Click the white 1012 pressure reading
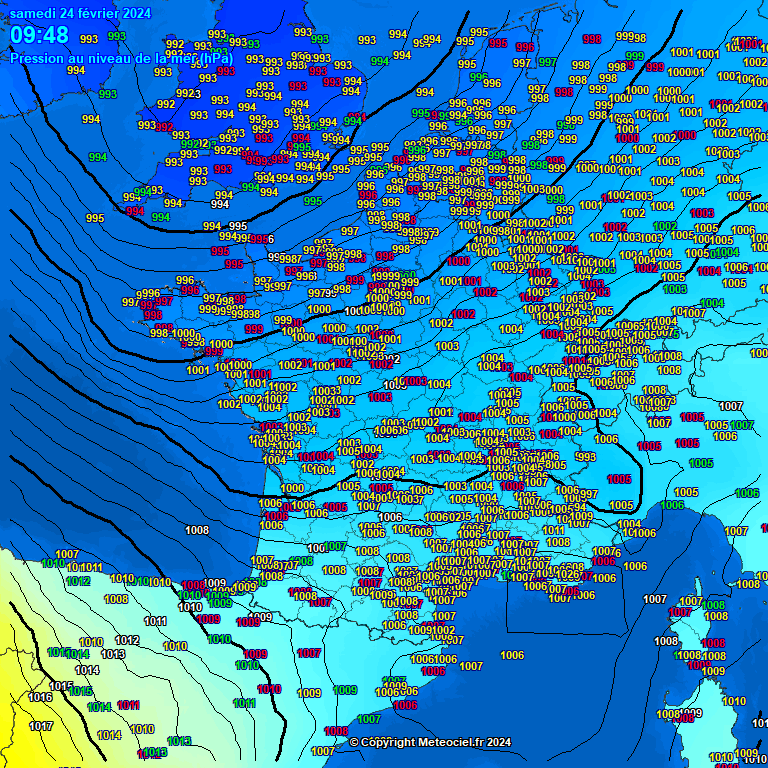This screenshot has height=768, width=768. (127, 640)
